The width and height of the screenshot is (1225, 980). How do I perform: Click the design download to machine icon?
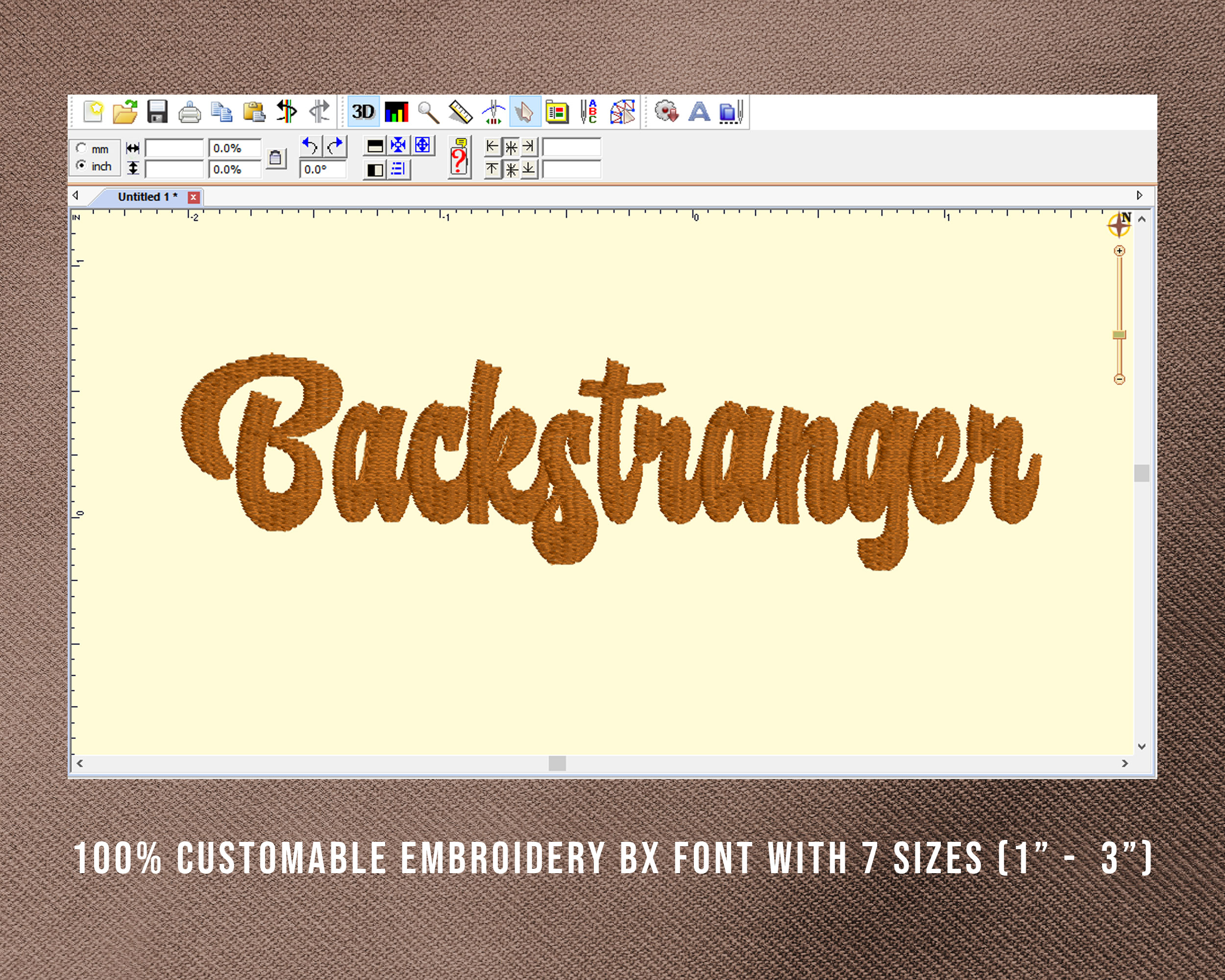pos(667,112)
